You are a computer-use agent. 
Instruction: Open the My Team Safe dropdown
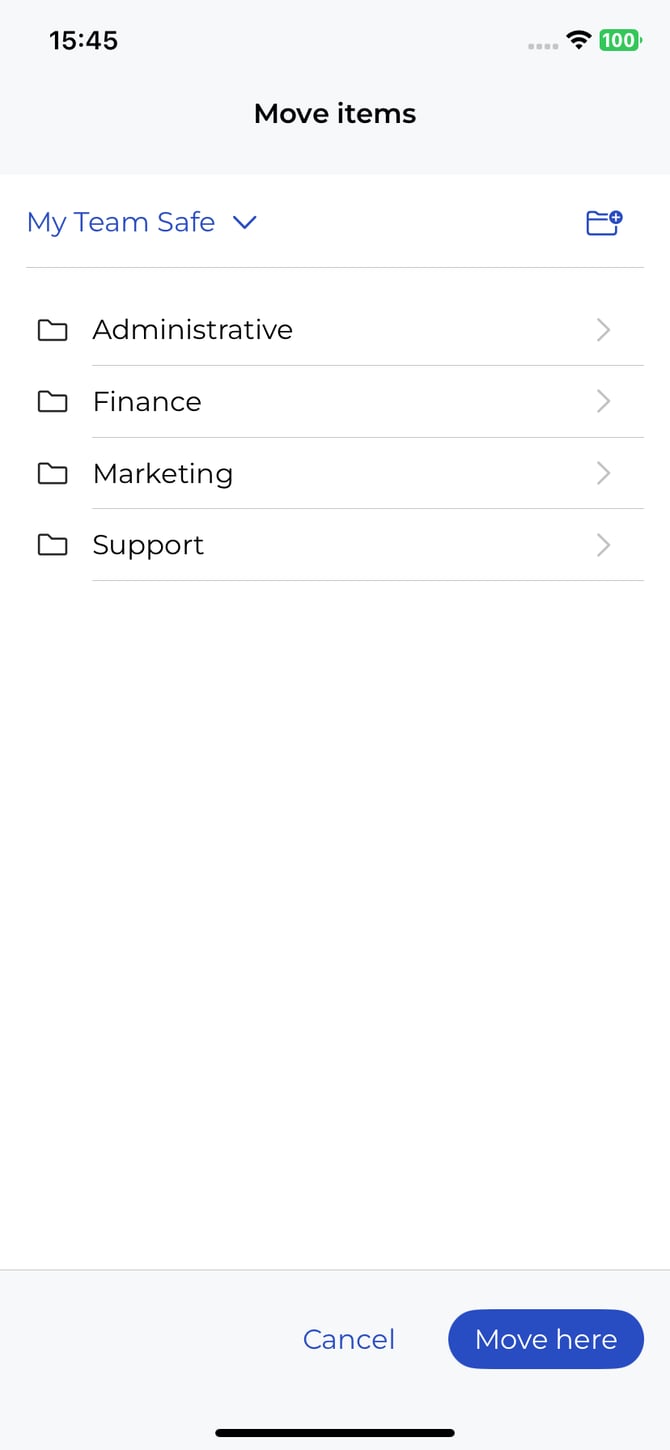pos(121,222)
